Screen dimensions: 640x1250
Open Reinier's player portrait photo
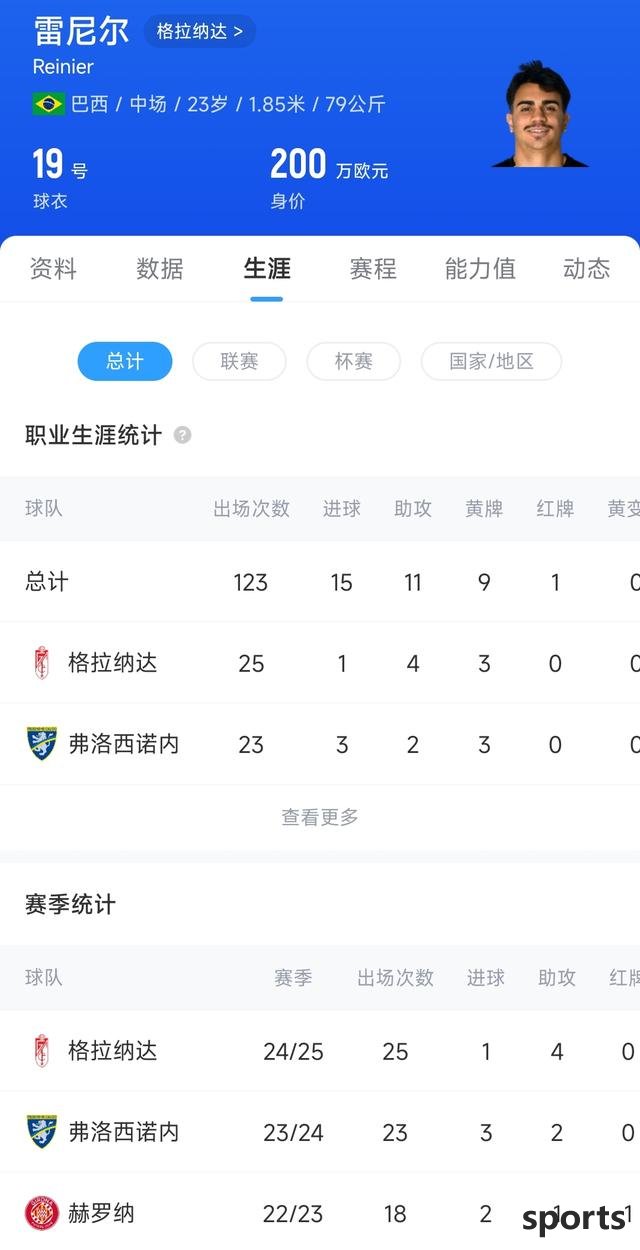(540, 113)
